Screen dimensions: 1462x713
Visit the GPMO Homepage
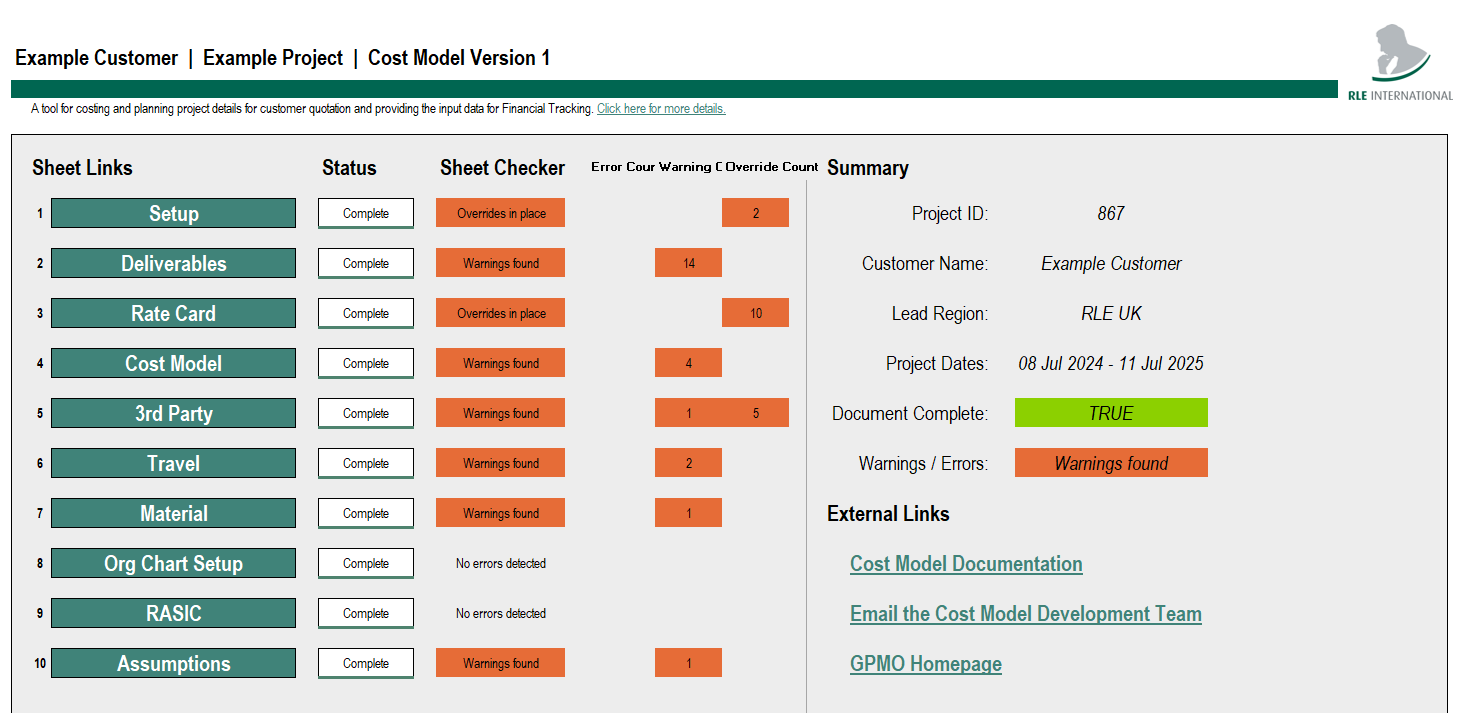925,663
